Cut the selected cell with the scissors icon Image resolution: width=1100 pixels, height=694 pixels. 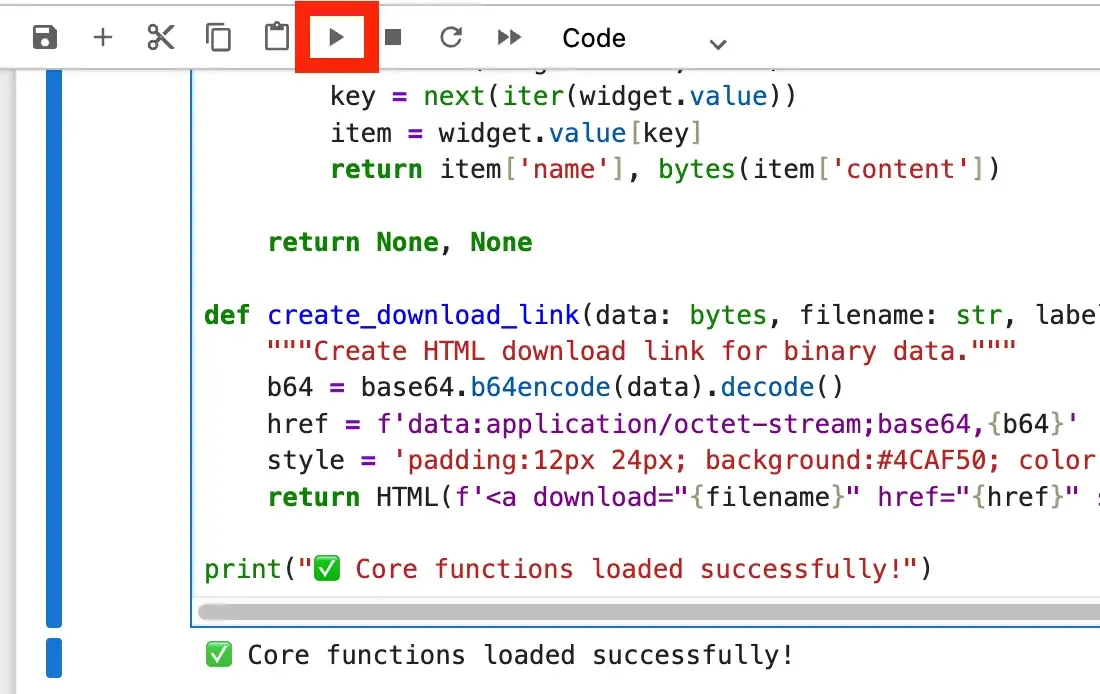(x=161, y=37)
